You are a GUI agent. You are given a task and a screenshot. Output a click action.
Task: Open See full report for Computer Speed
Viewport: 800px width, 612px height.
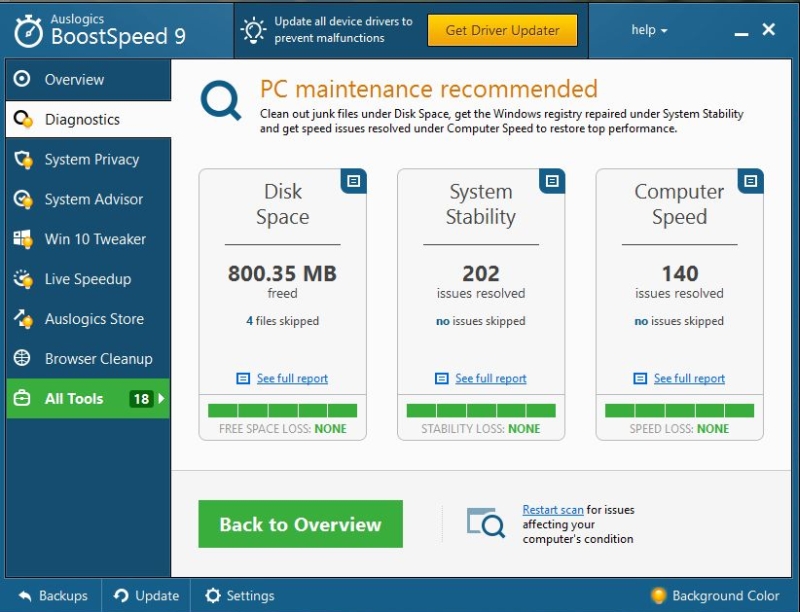tap(689, 378)
